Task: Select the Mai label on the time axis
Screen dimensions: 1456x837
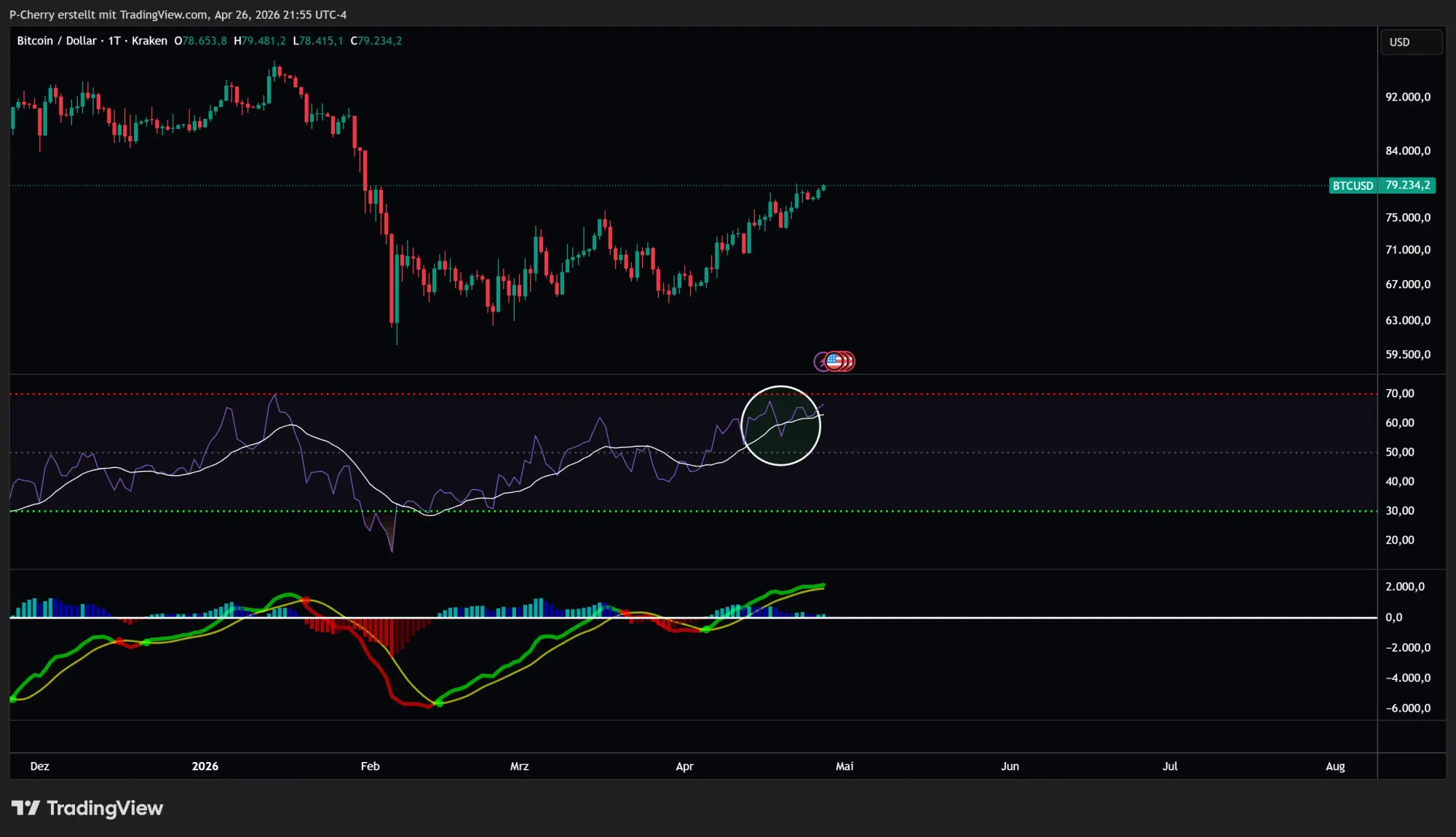Action: [x=844, y=766]
